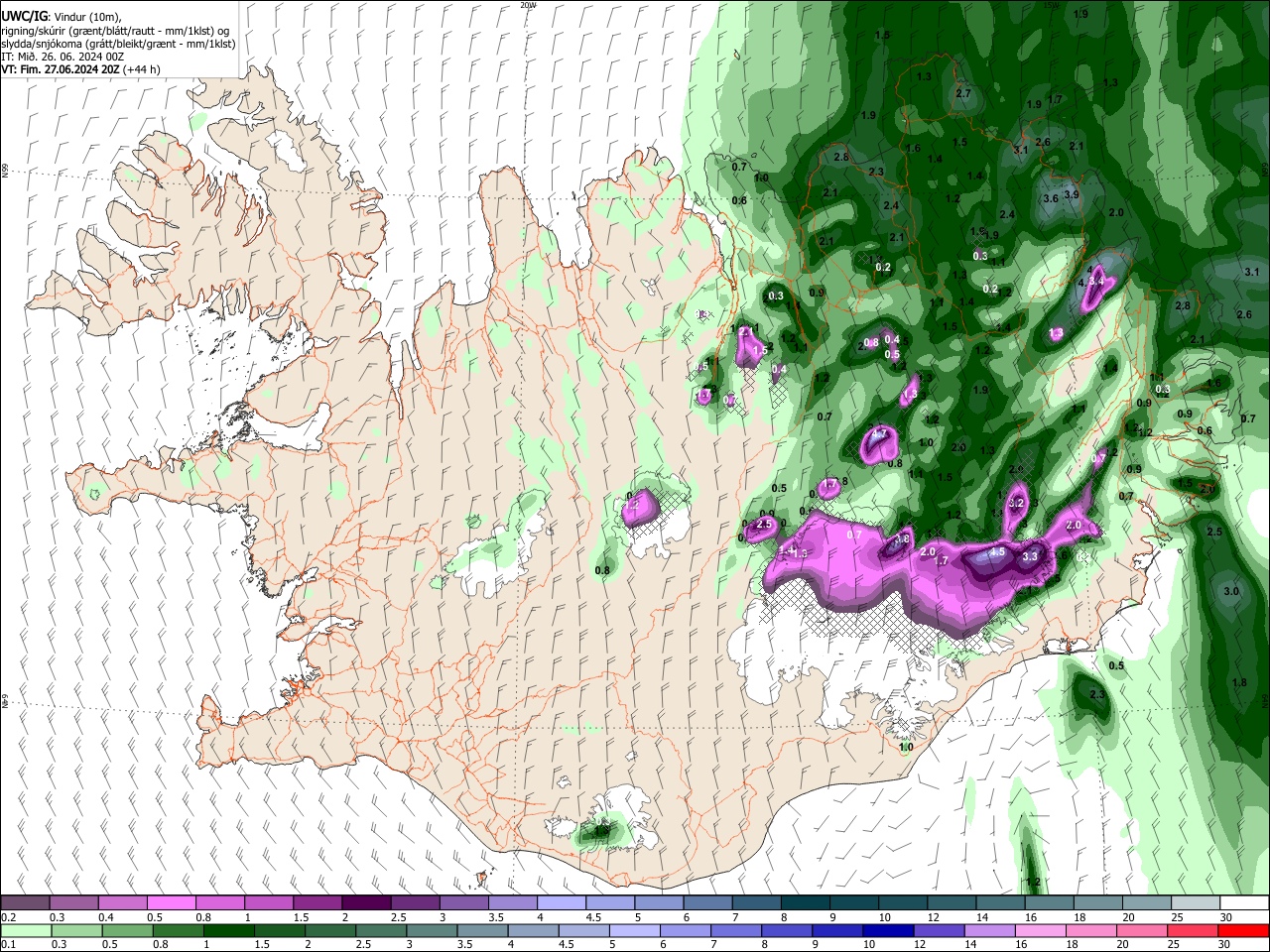Click the '3.2' value on the map

pos(1015,504)
